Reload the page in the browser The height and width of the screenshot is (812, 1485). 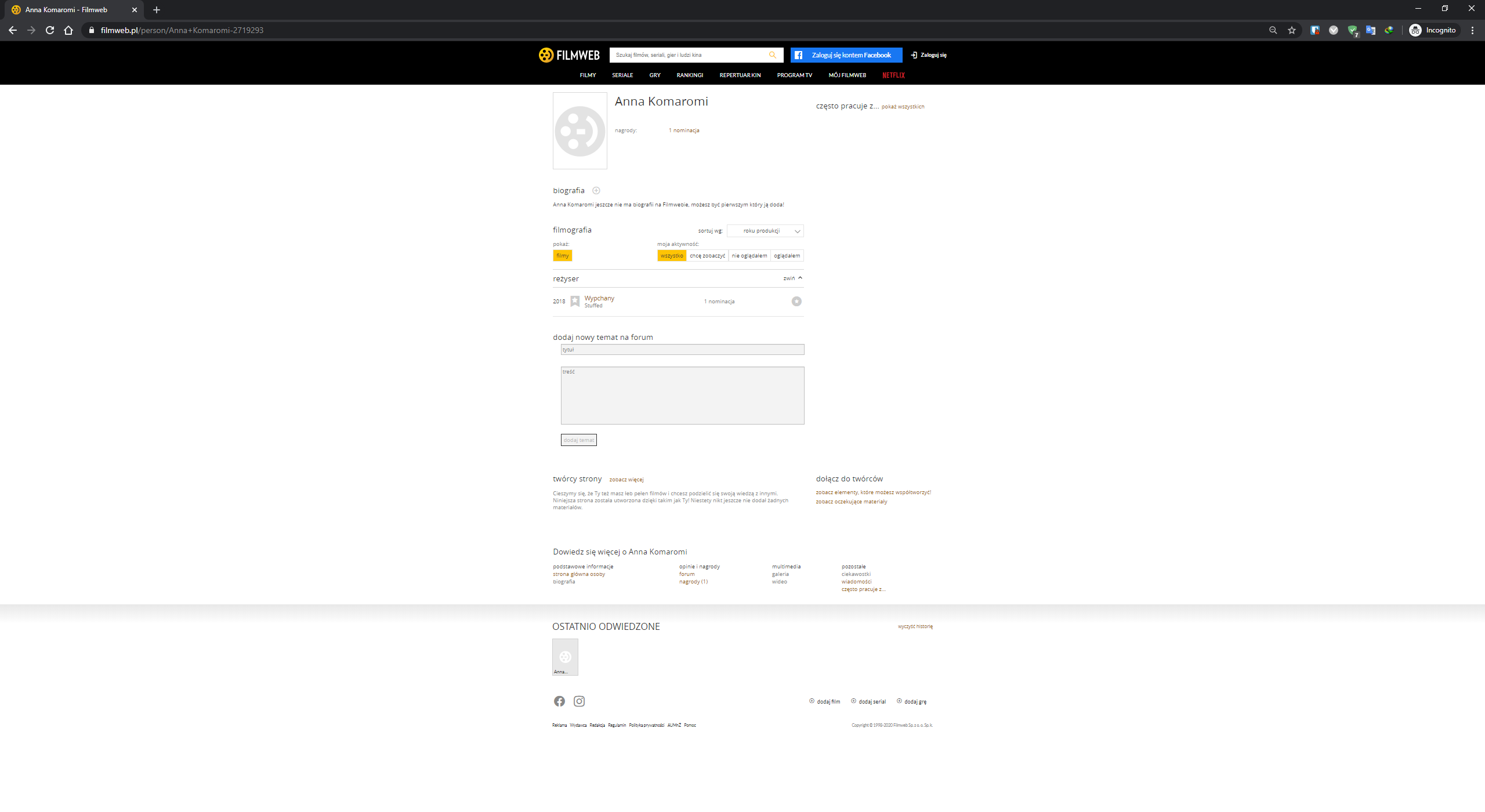tap(50, 30)
